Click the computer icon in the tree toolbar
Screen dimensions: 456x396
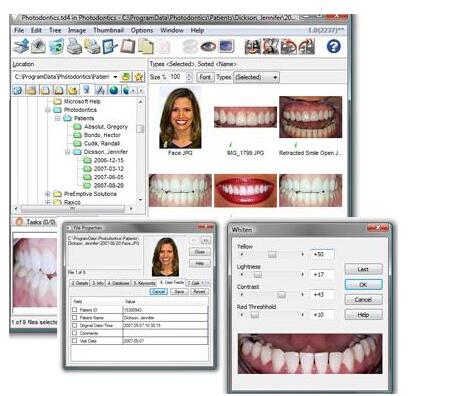pyautogui.click(x=86, y=90)
